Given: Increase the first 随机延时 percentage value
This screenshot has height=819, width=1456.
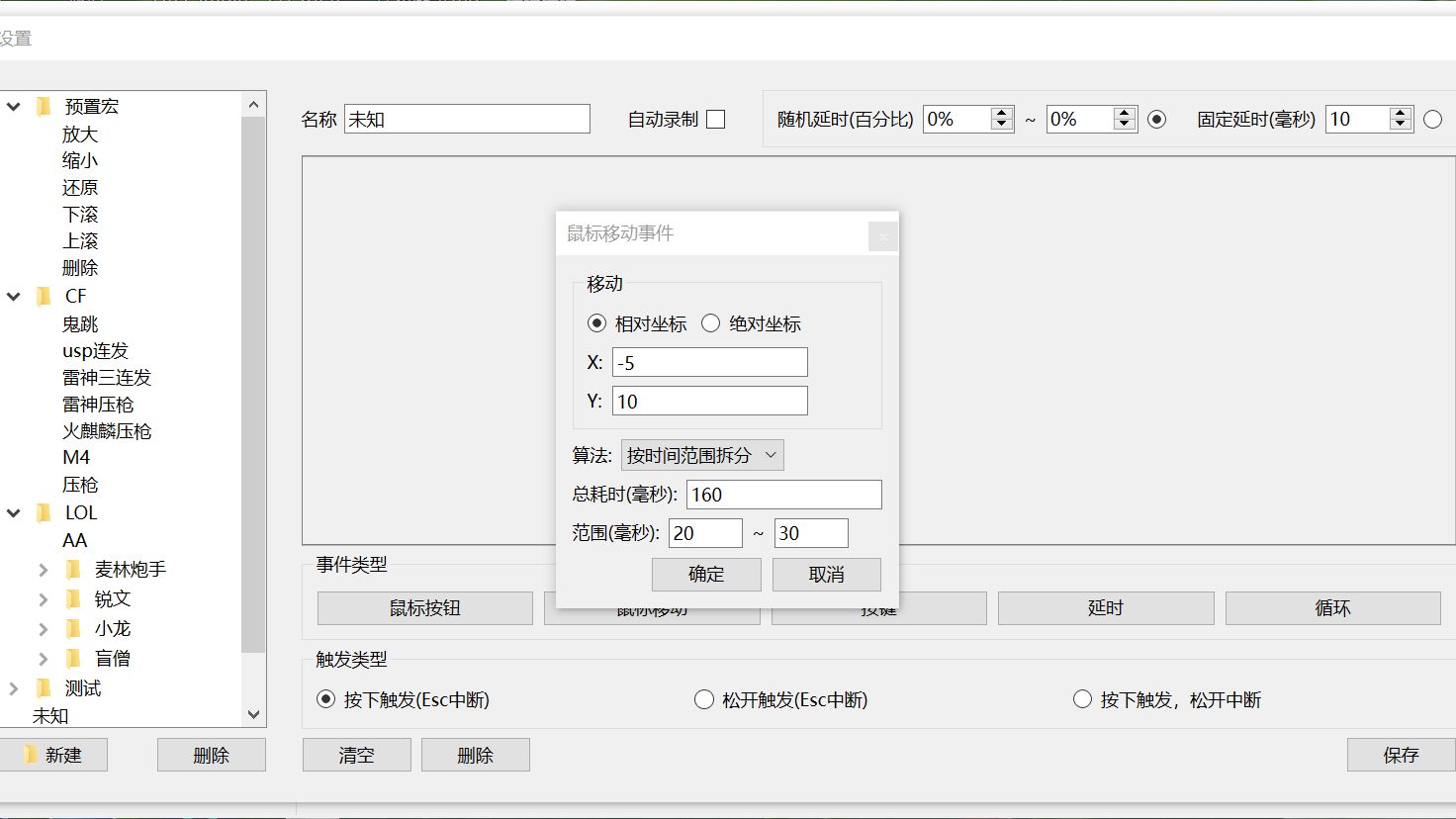Looking at the screenshot, I should pos(1002,113).
